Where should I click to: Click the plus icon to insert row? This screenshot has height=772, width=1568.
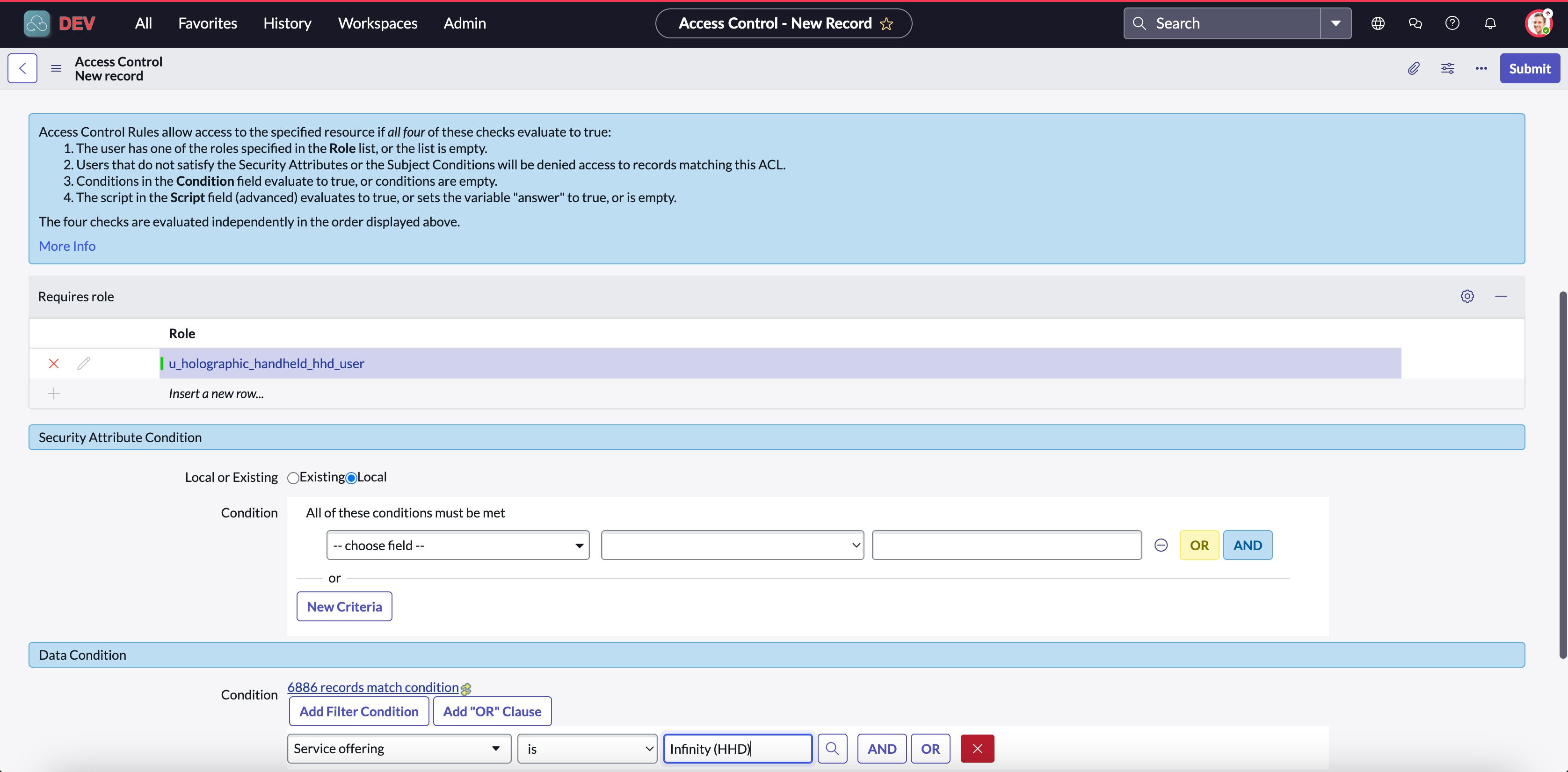tap(54, 393)
